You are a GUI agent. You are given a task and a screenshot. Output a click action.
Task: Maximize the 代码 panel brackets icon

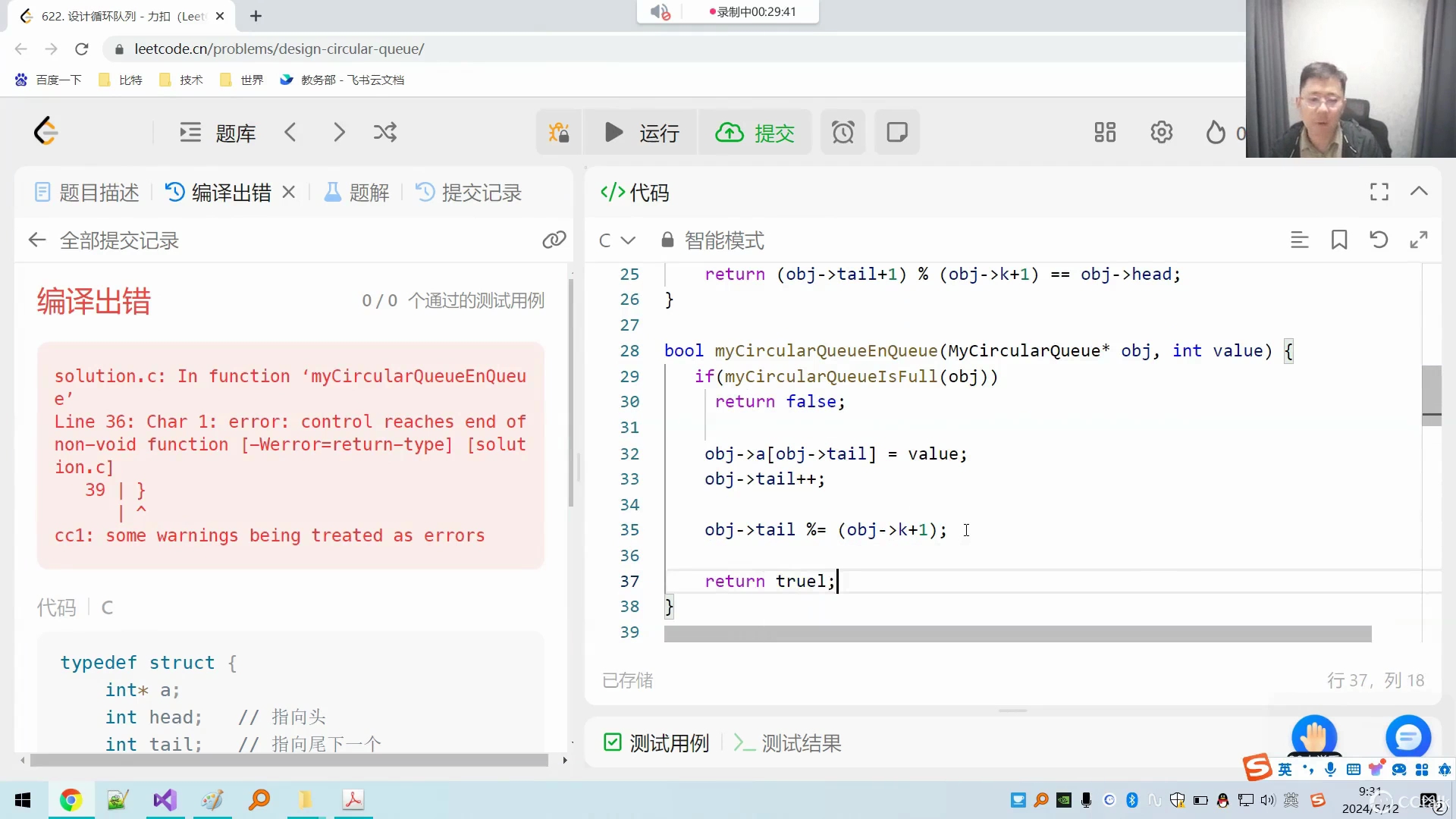1379,192
